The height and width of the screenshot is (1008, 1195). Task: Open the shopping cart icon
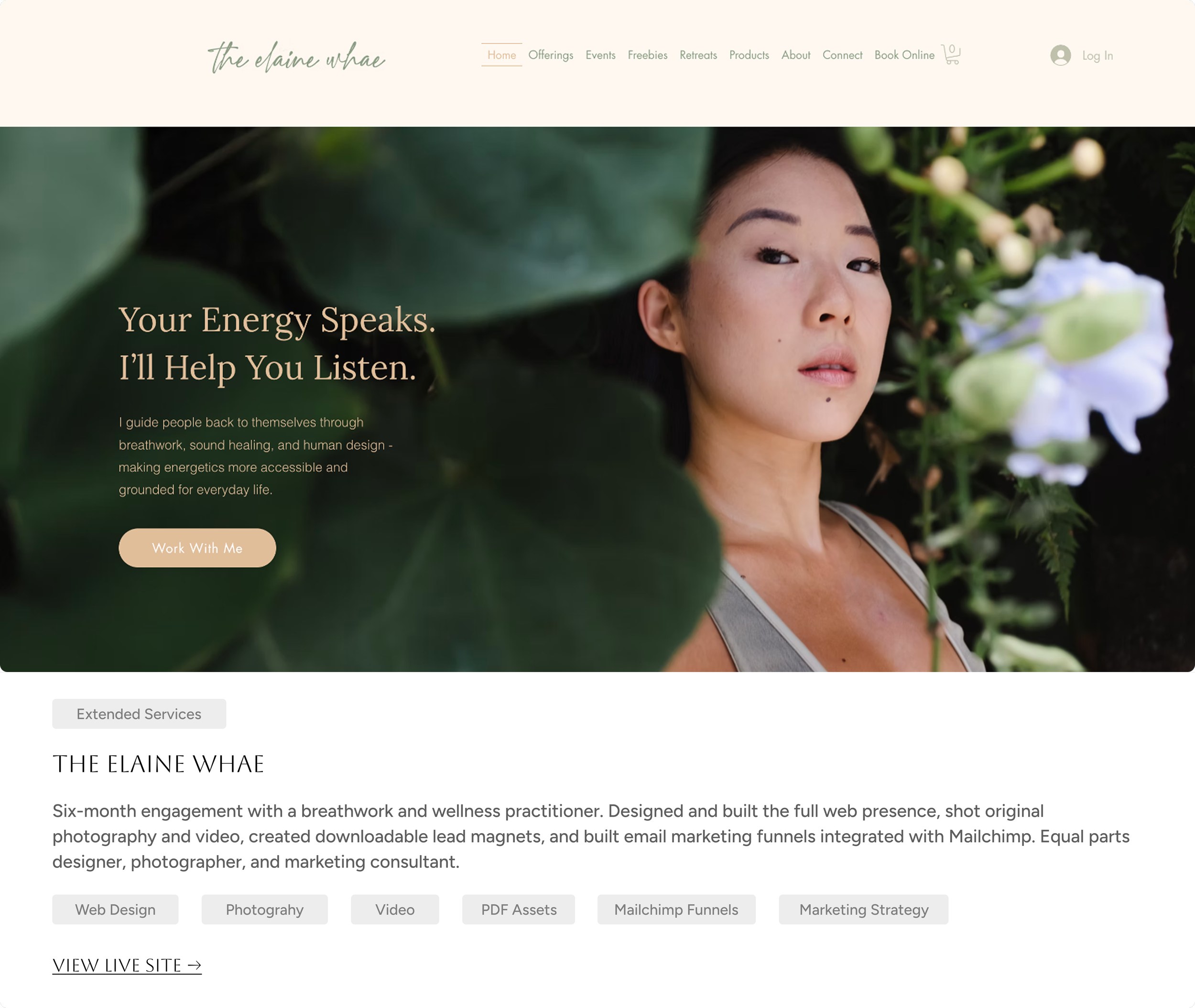point(951,54)
